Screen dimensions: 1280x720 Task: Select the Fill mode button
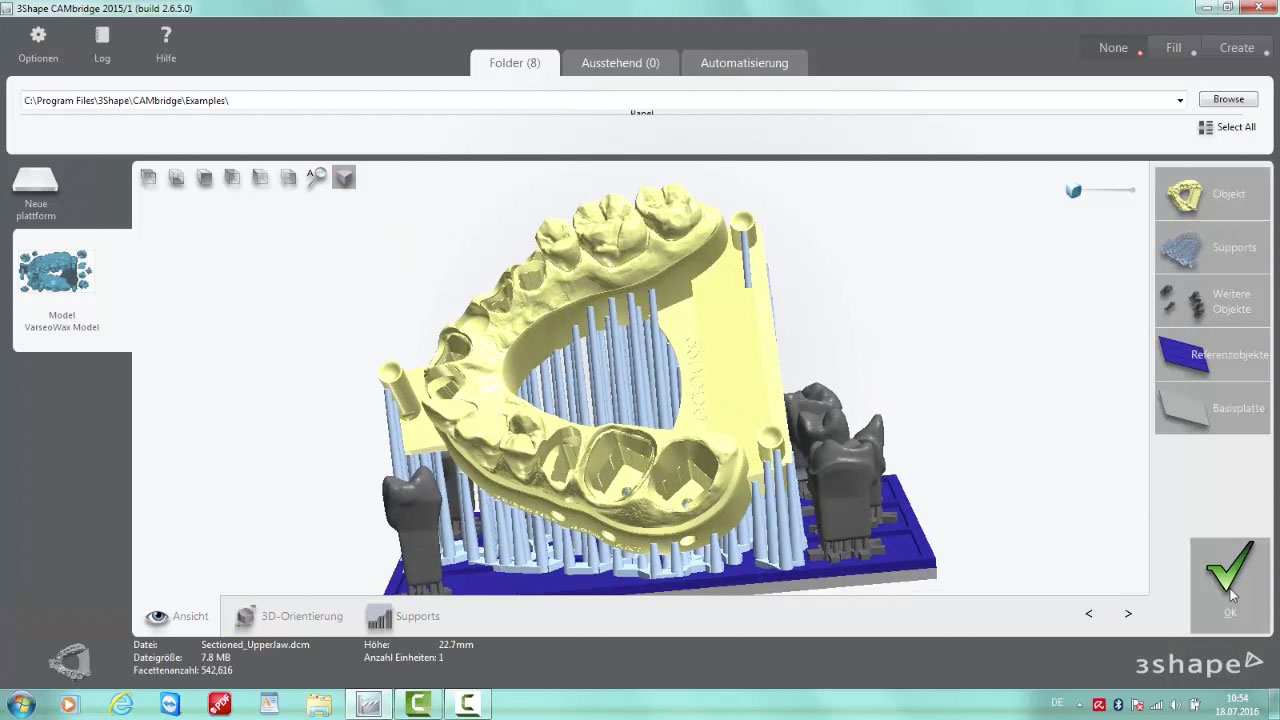tap(1173, 48)
